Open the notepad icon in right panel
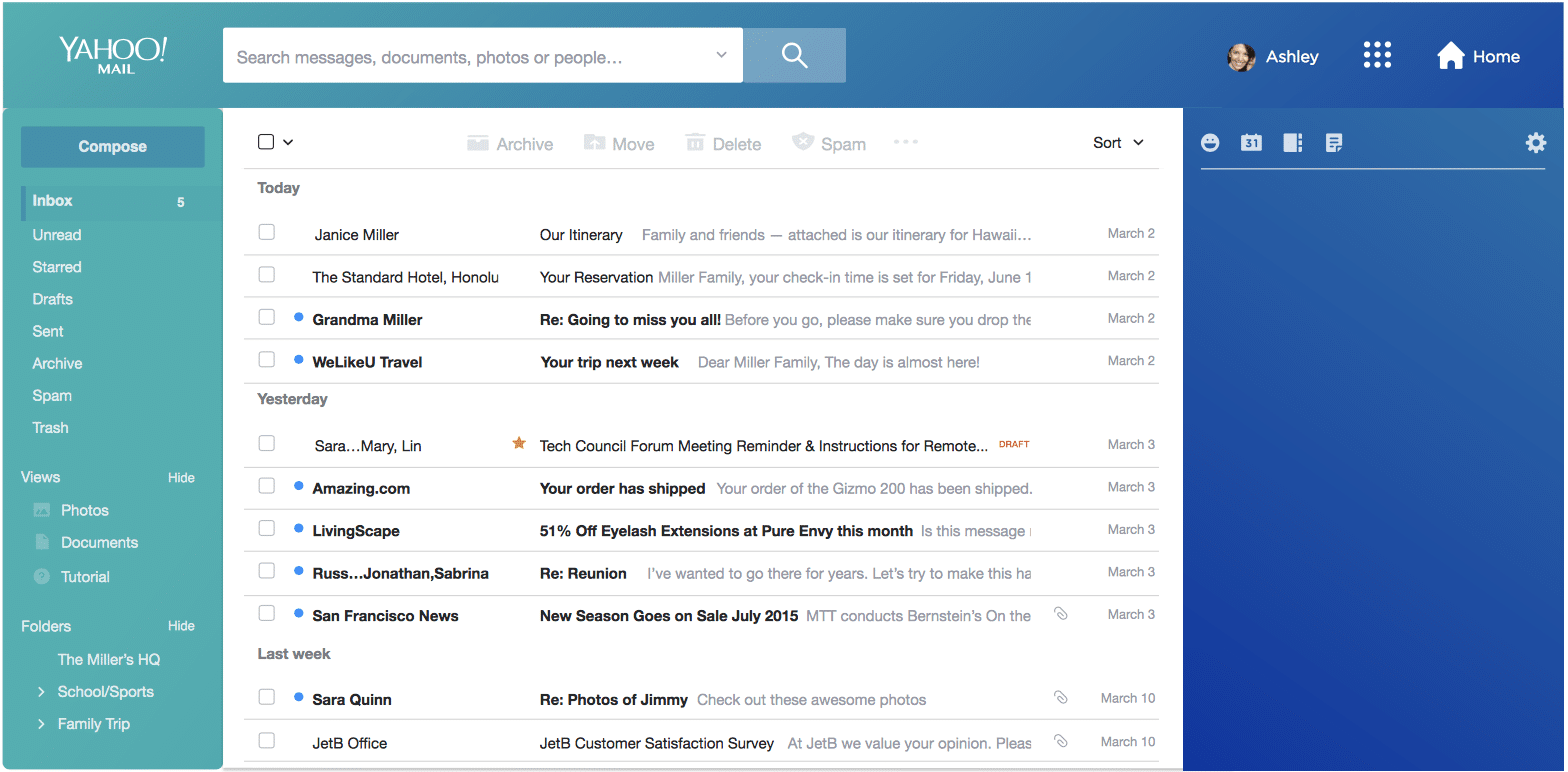The height and width of the screenshot is (772, 1568). [x=1334, y=143]
